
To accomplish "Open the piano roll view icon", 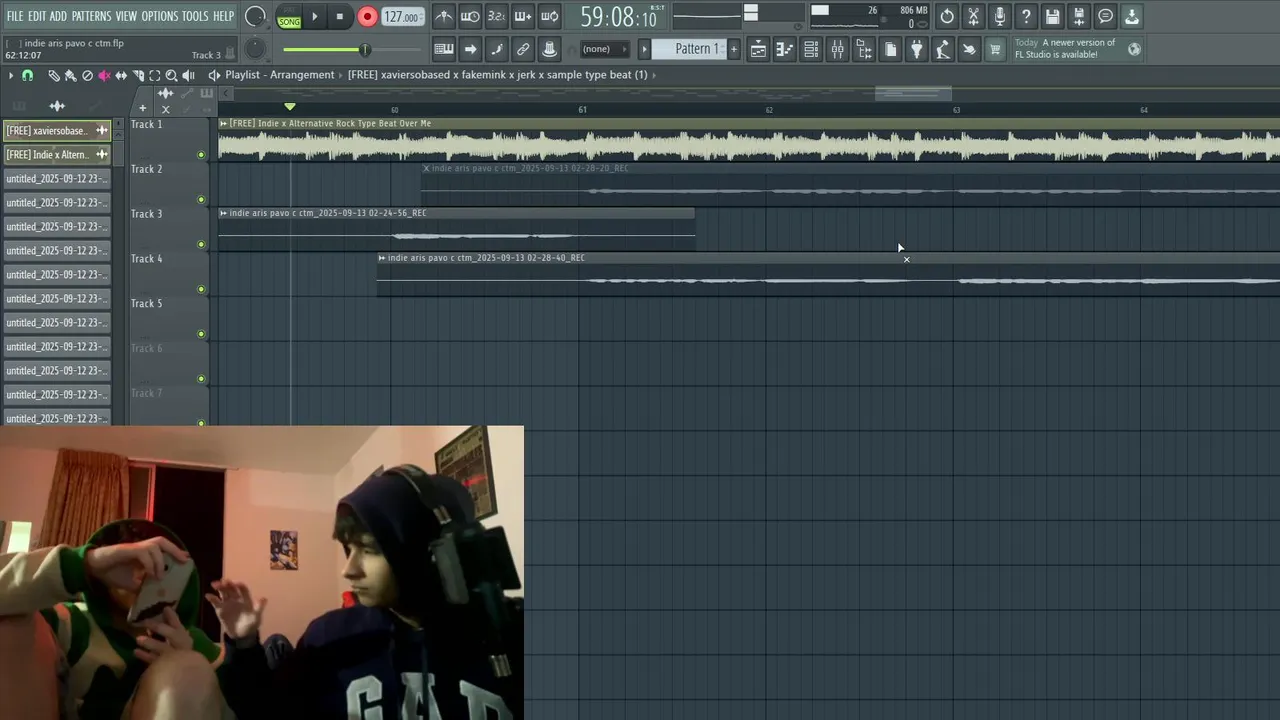I will click(x=785, y=49).
